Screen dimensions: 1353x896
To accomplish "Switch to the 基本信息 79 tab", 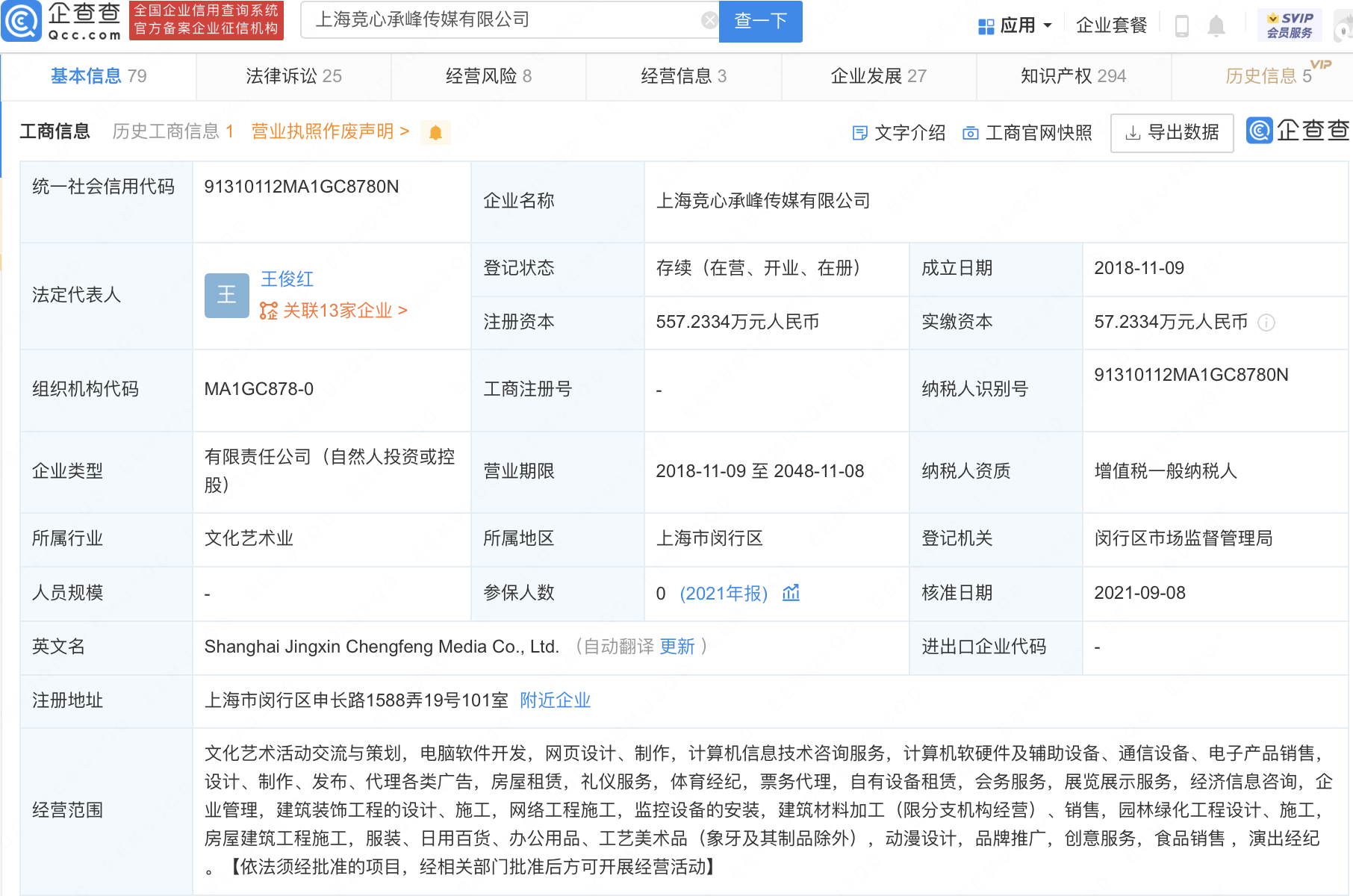I will click(99, 76).
